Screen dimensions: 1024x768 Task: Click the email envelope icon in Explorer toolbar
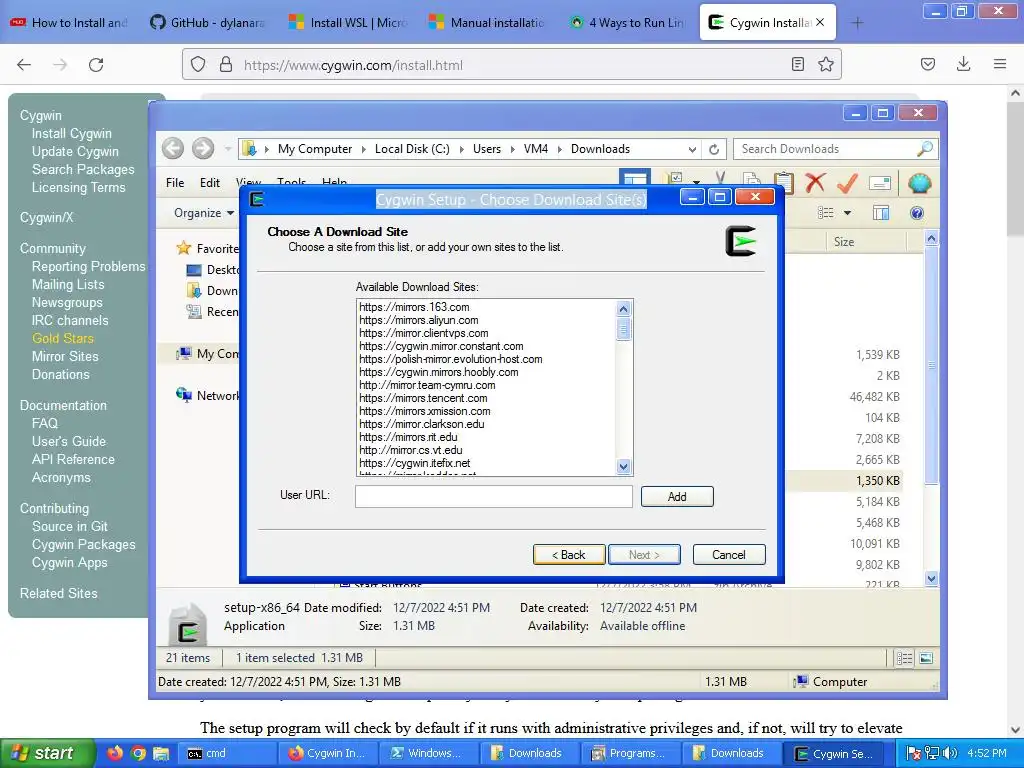click(880, 184)
